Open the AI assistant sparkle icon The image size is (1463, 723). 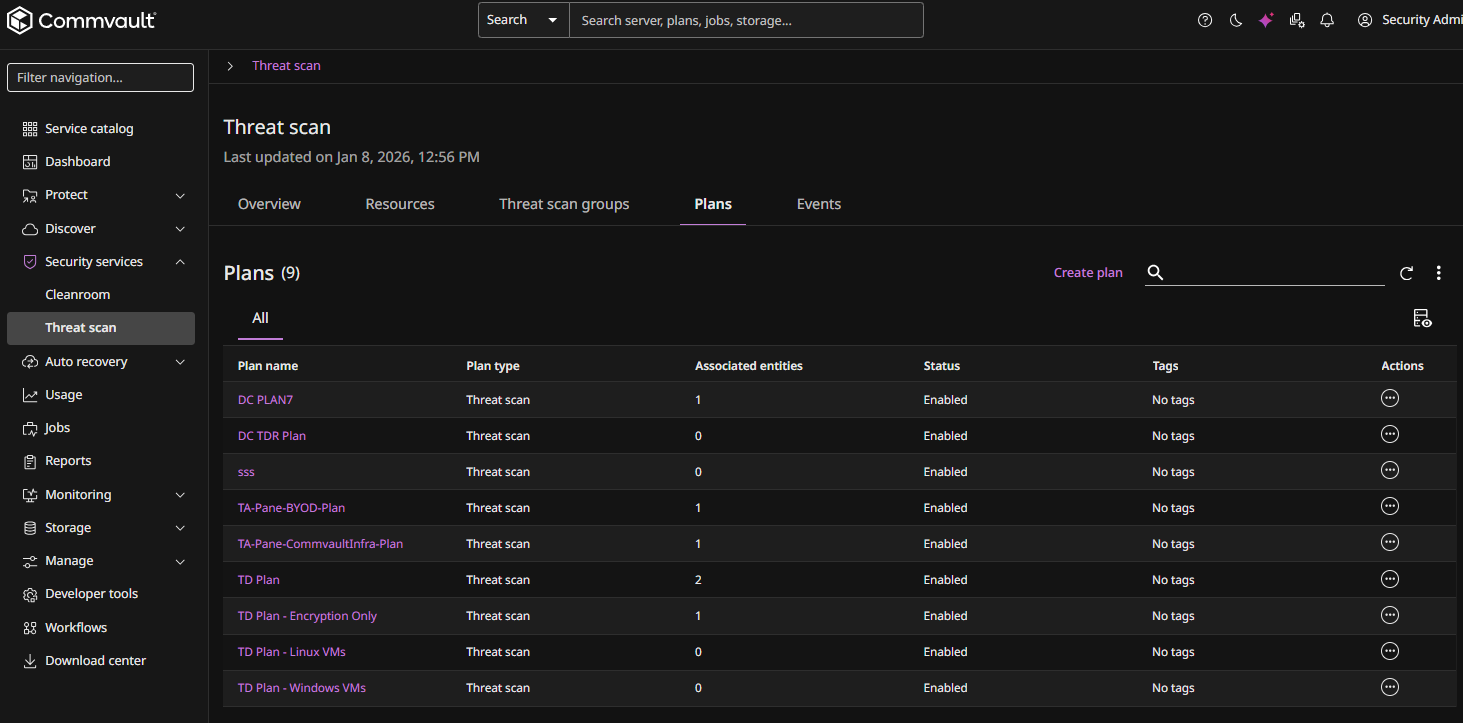[1266, 20]
